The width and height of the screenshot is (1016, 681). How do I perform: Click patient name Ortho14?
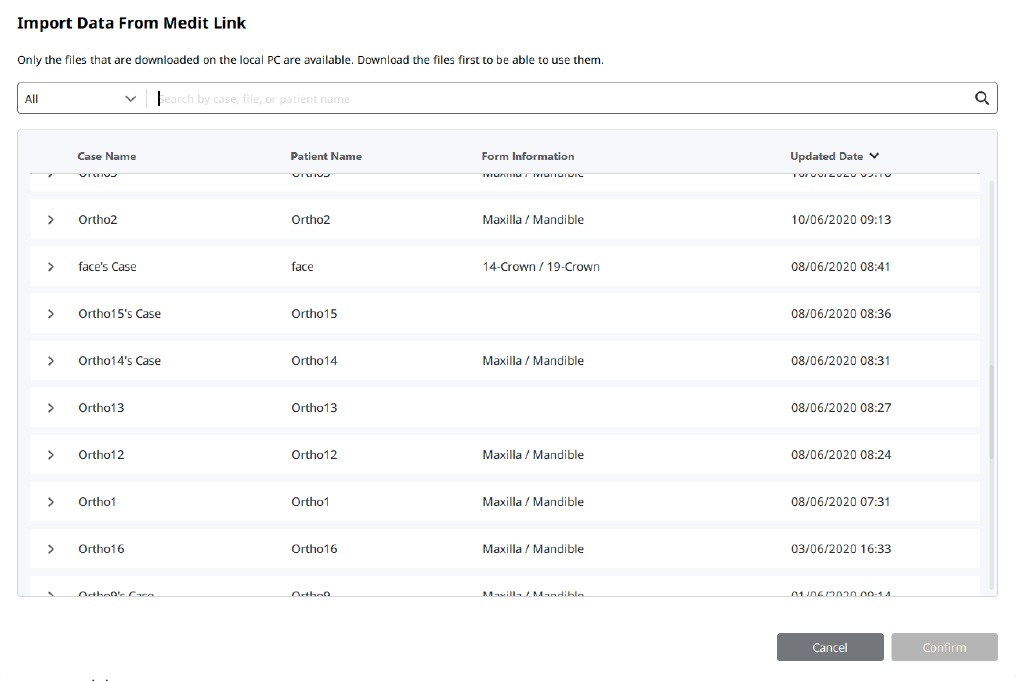314,361
